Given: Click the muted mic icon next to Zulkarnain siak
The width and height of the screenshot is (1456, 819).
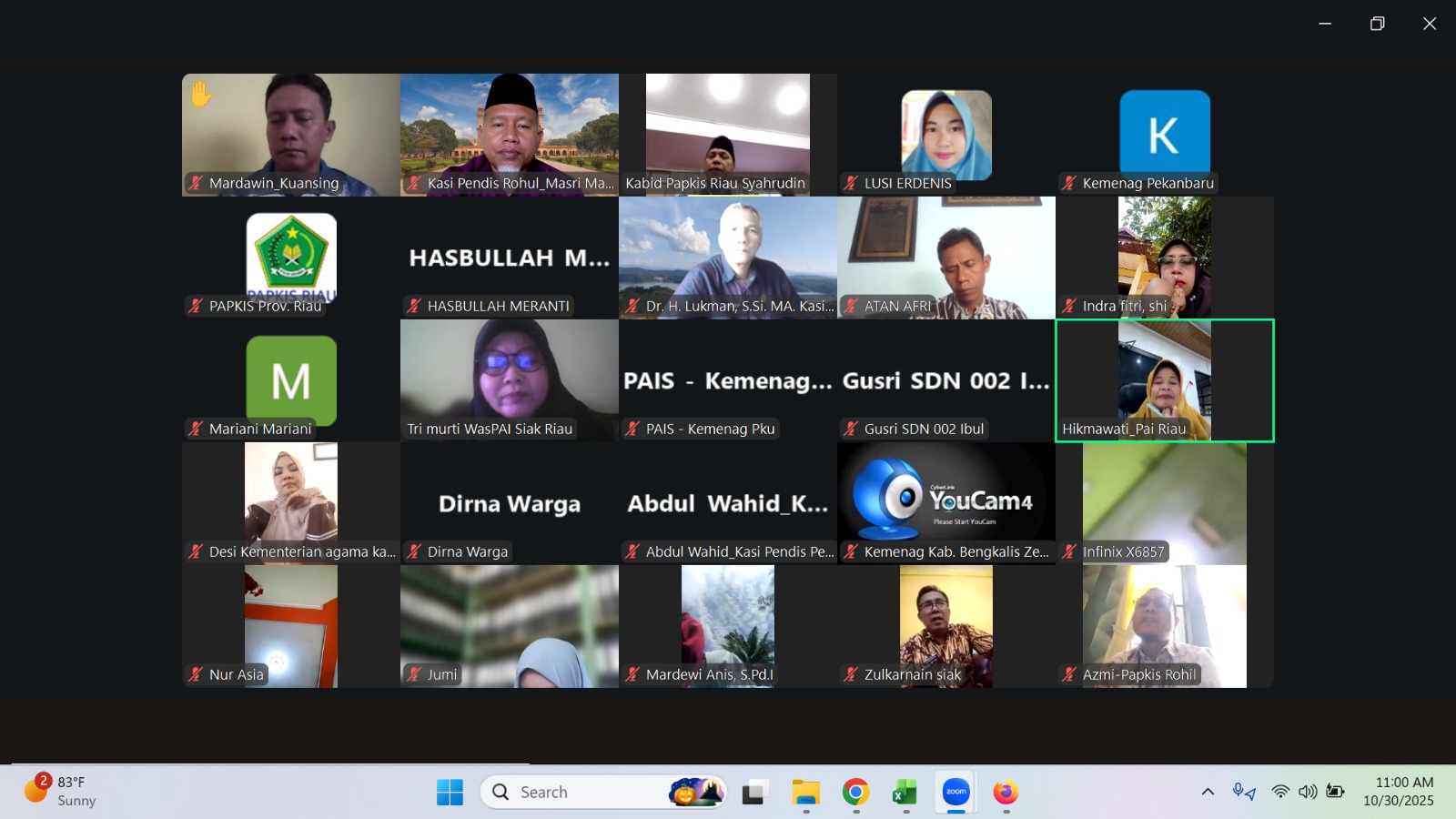Looking at the screenshot, I should click(x=851, y=674).
